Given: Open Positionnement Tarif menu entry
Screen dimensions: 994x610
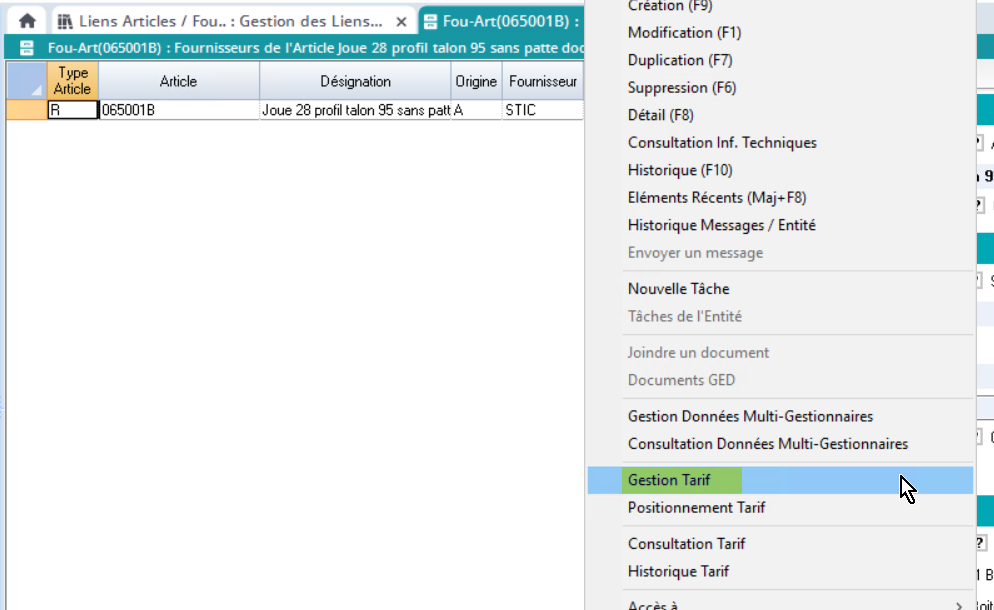Looking at the screenshot, I should pyautogui.click(x=696, y=507).
